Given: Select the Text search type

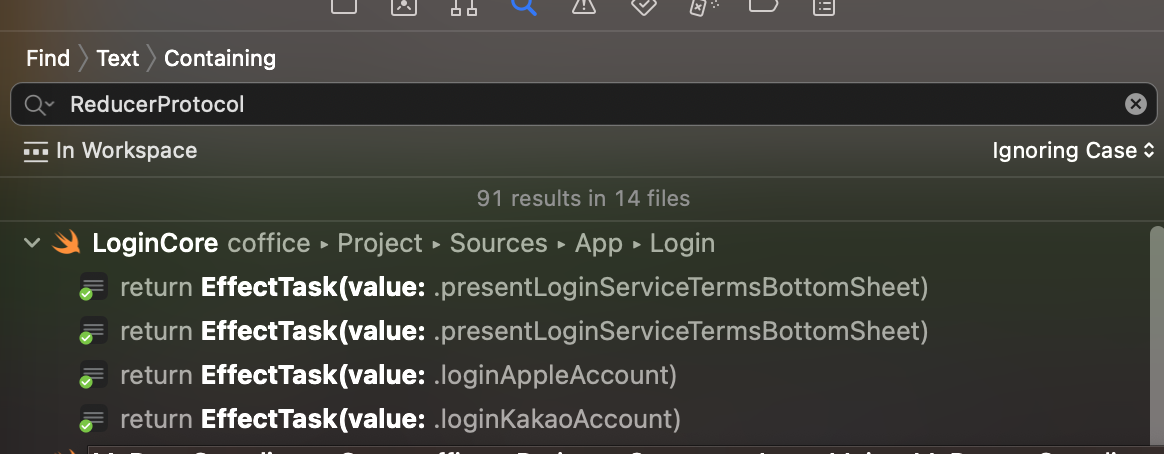Looking at the screenshot, I should pyautogui.click(x=117, y=59).
